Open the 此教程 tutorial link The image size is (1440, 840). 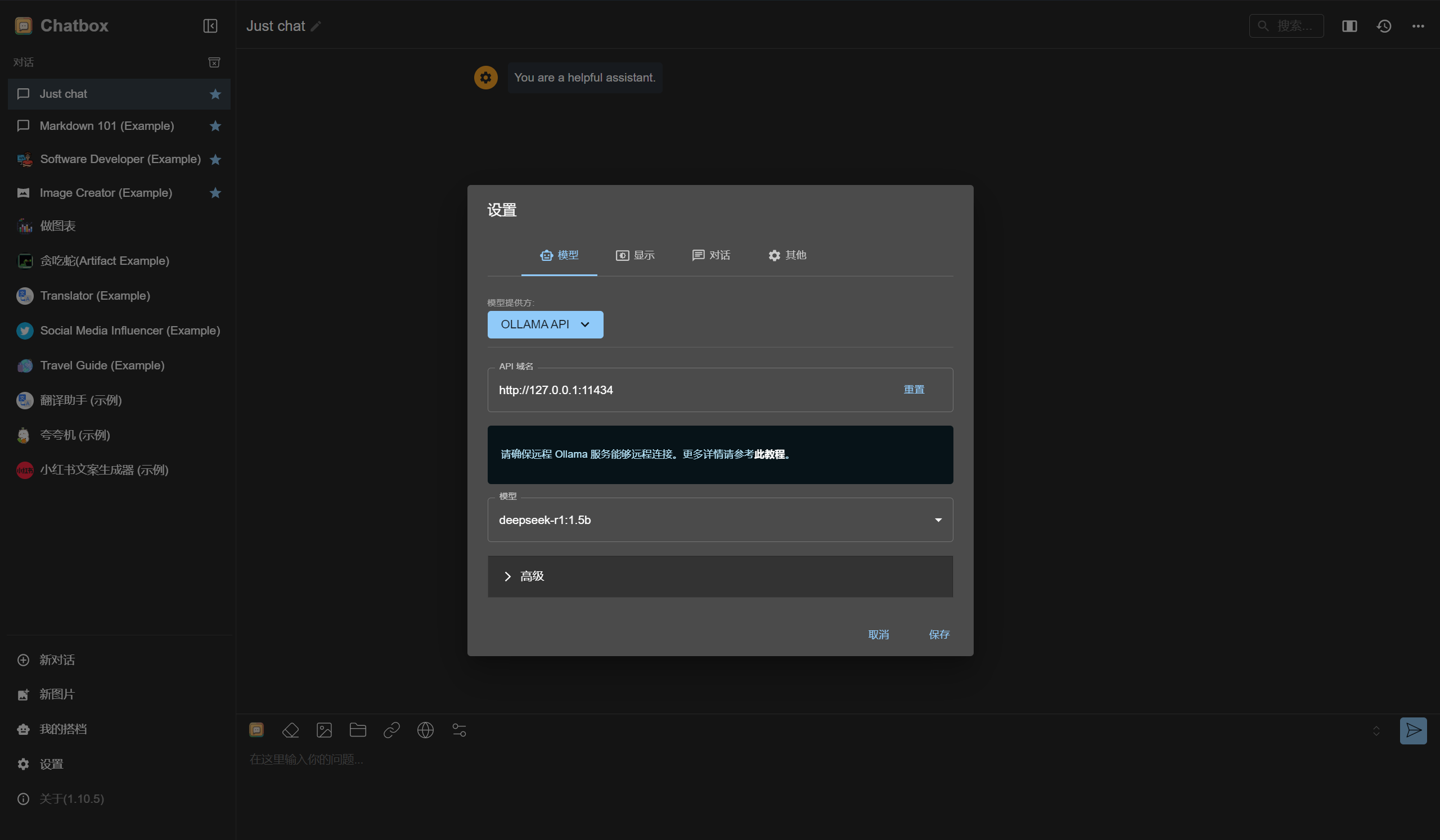click(x=769, y=454)
